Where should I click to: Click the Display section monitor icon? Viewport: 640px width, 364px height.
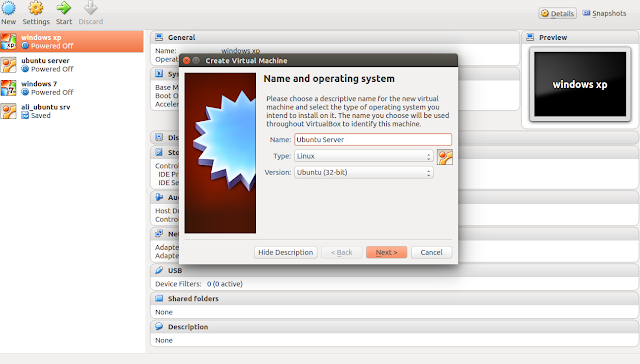click(159, 138)
